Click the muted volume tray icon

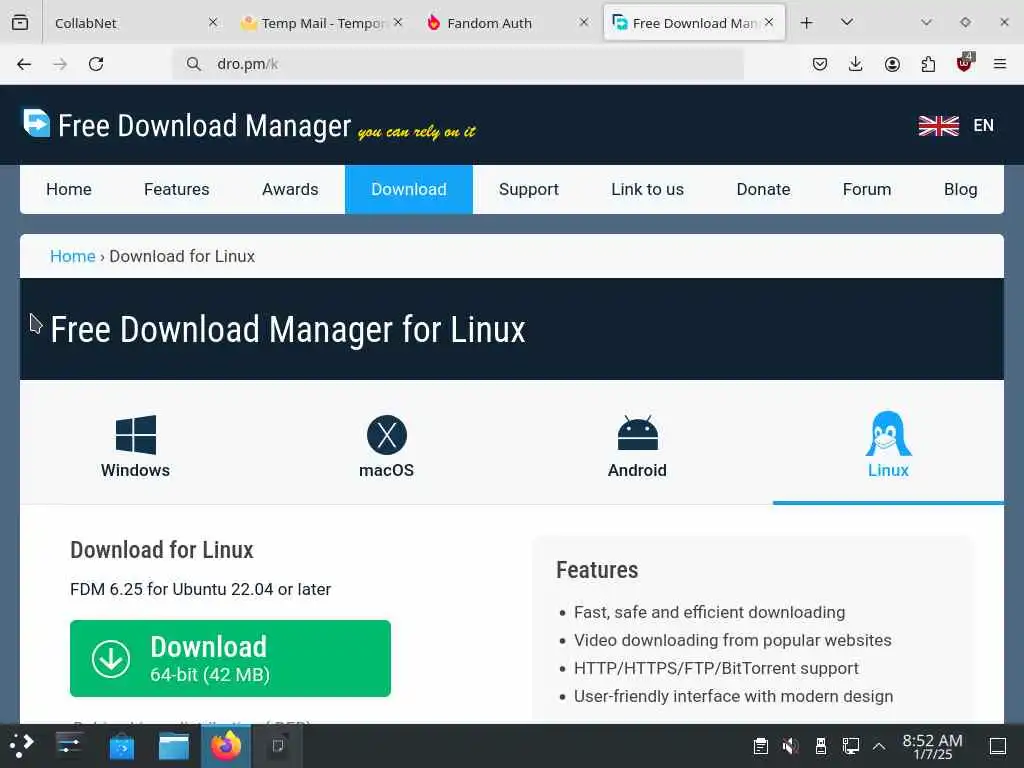pos(790,746)
